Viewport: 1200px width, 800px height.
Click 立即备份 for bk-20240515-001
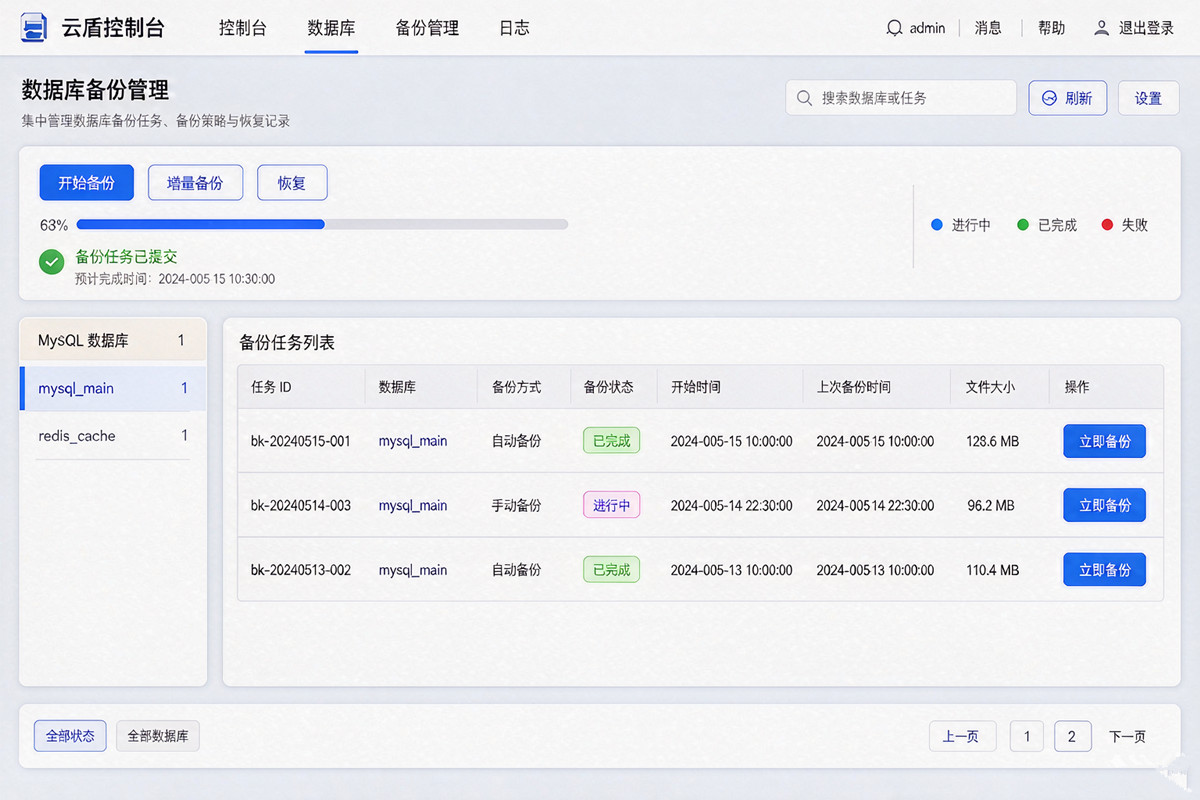click(1104, 441)
